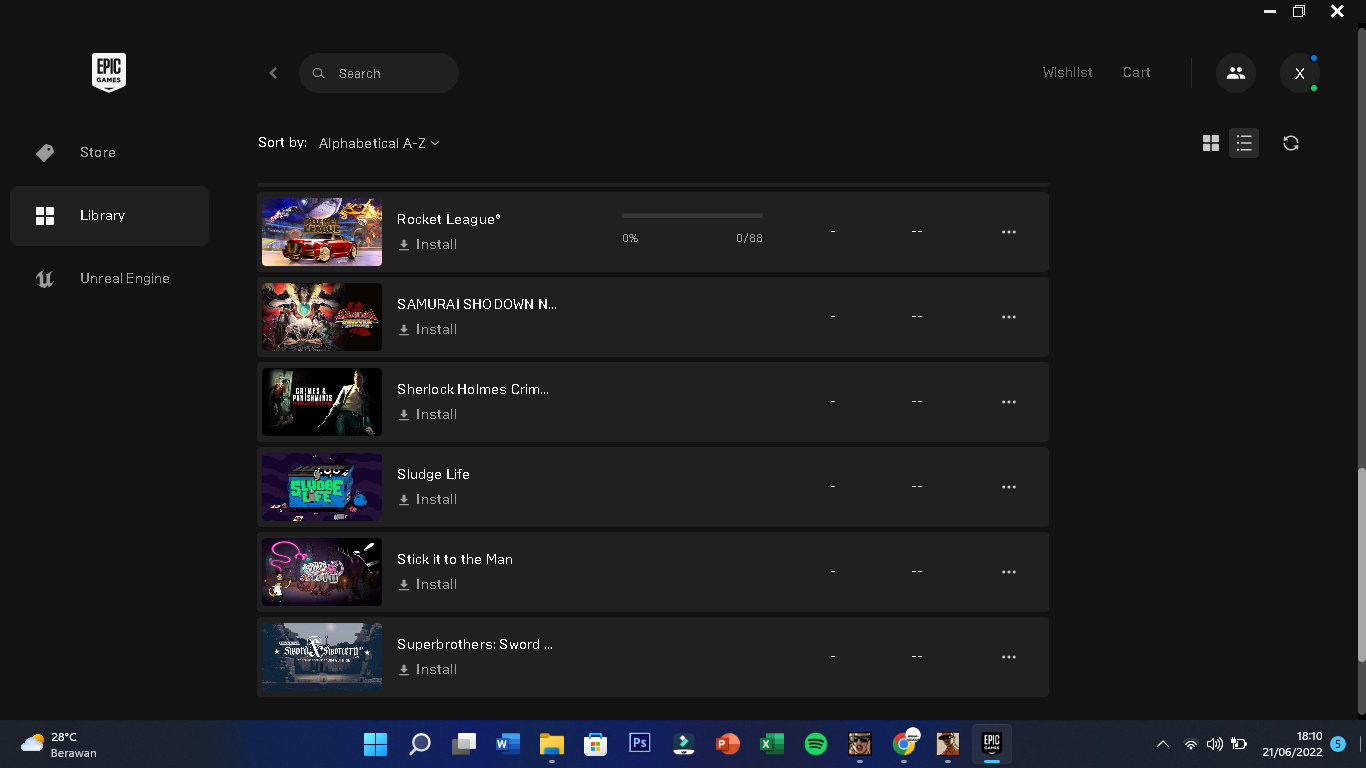Expand the Alphabetical A-Z sort dropdown
This screenshot has width=1366, height=768.
click(379, 143)
